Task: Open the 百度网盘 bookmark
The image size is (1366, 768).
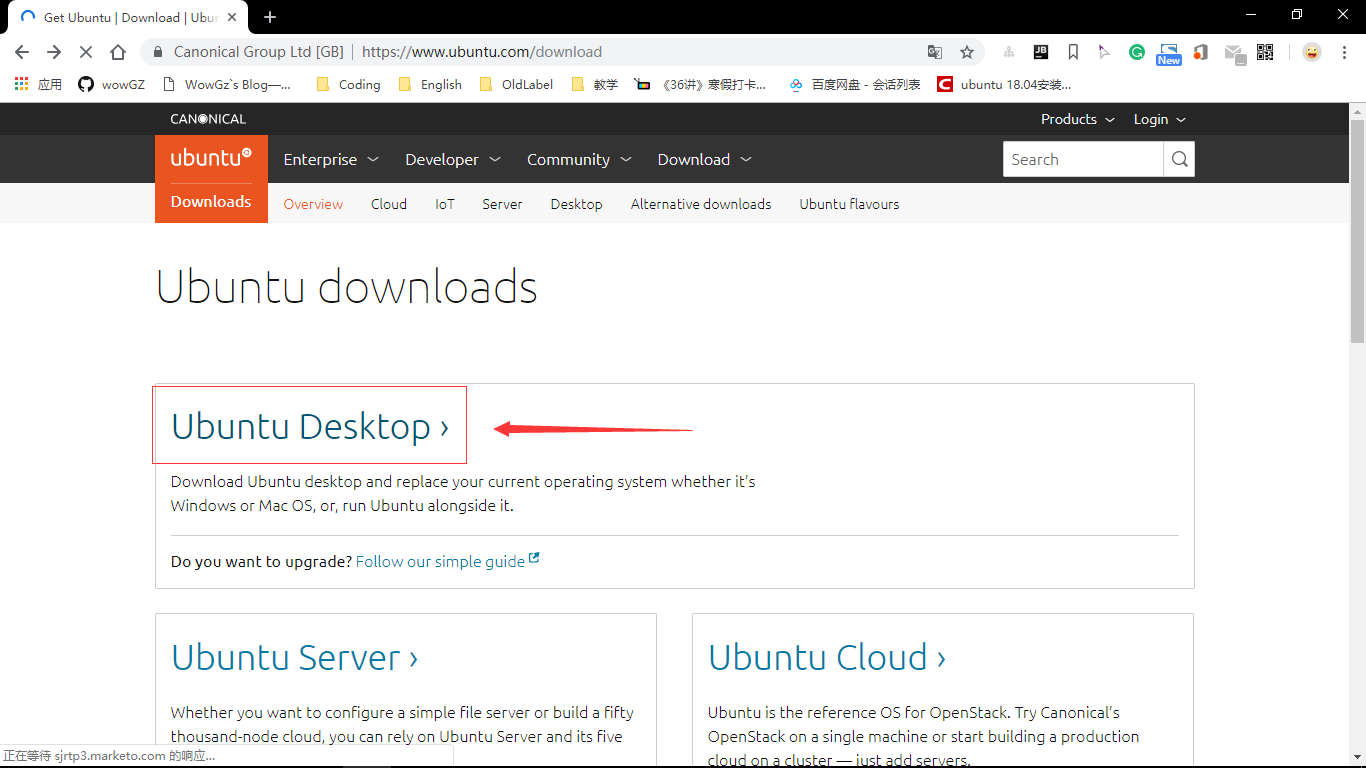Action: [x=854, y=85]
